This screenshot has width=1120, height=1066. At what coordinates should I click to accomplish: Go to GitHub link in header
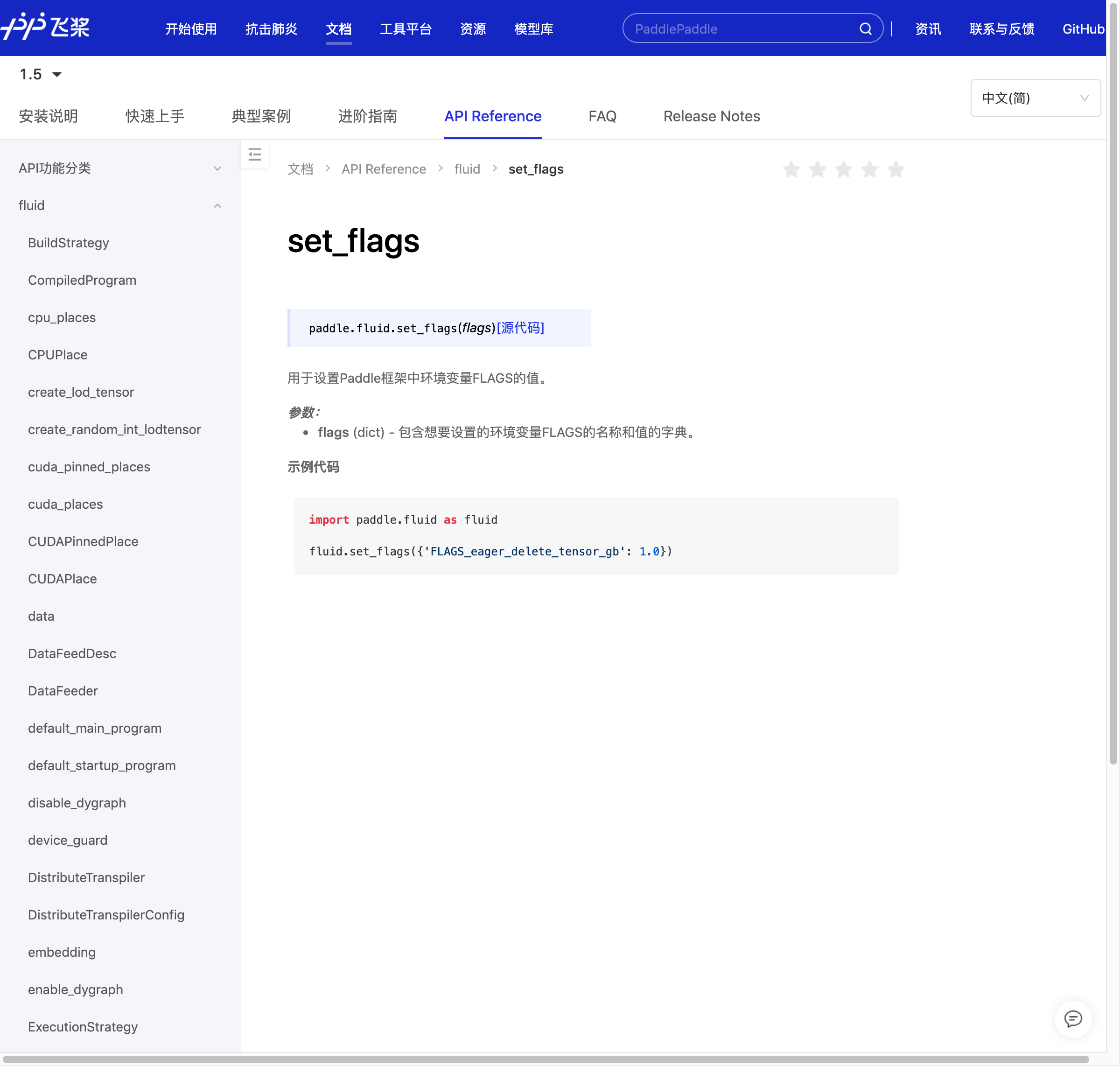tap(1083, 29)
